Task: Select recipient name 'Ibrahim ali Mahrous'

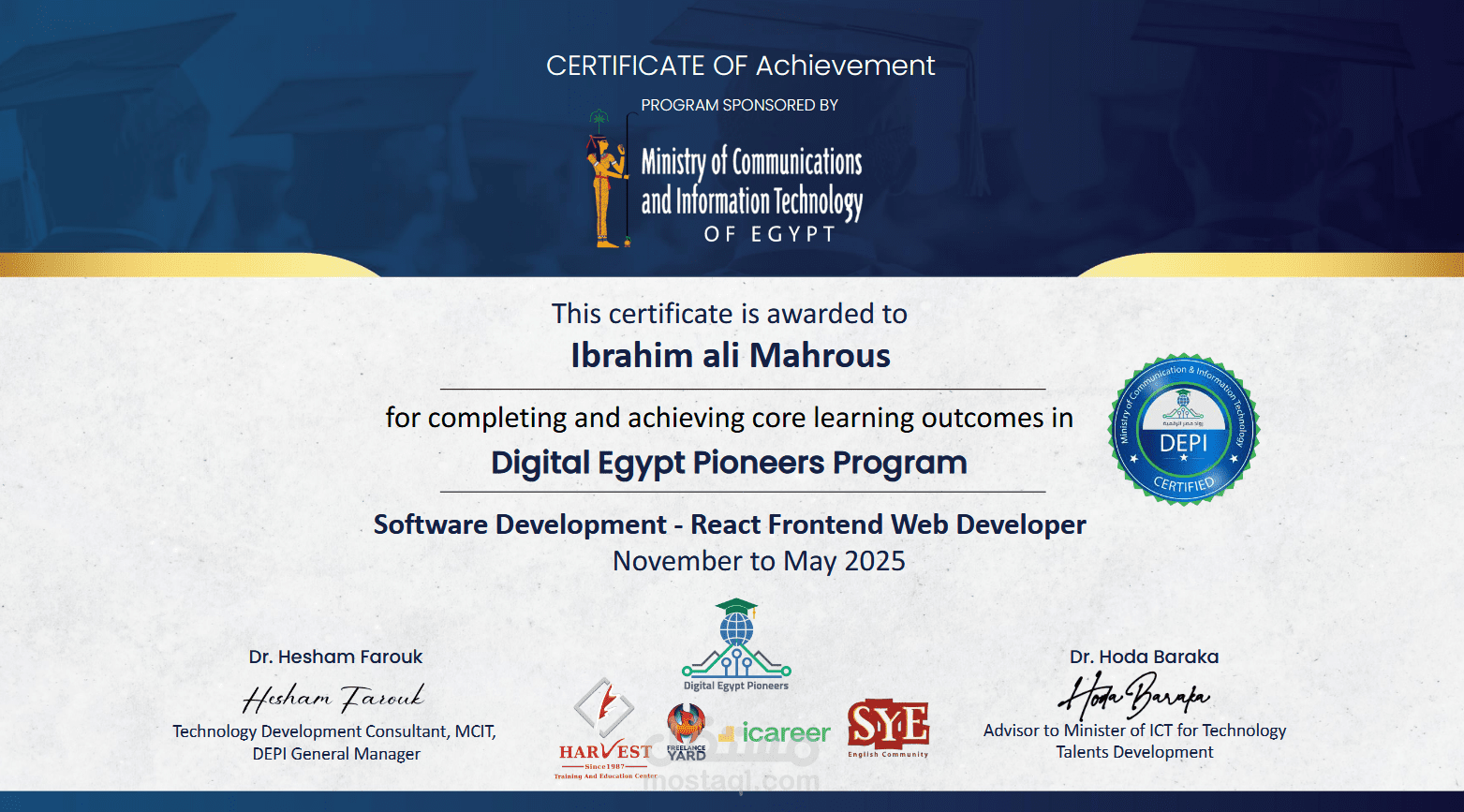Action: (x=731, y=356)
